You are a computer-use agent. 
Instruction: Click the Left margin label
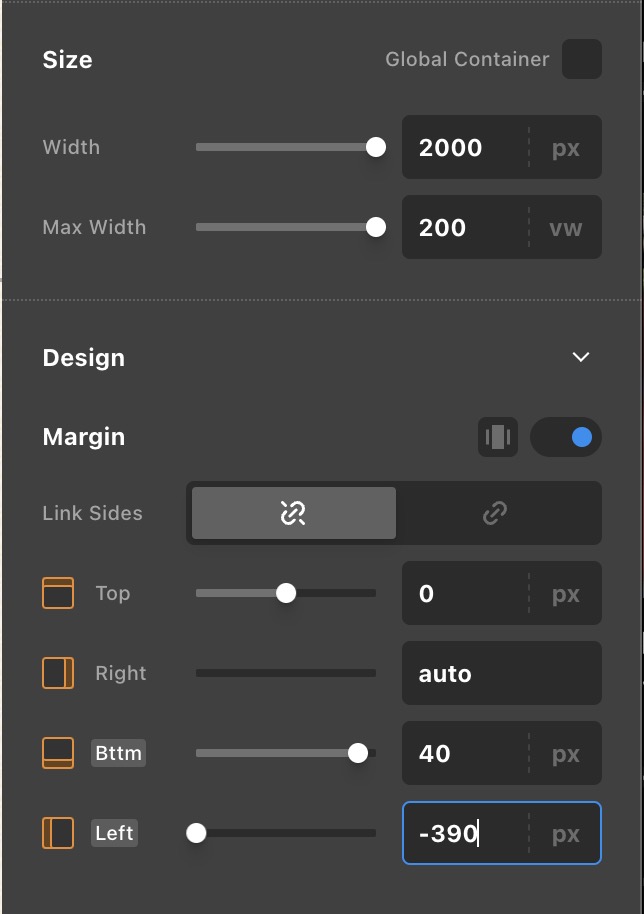pyautogui.click(x=114, y=833)
